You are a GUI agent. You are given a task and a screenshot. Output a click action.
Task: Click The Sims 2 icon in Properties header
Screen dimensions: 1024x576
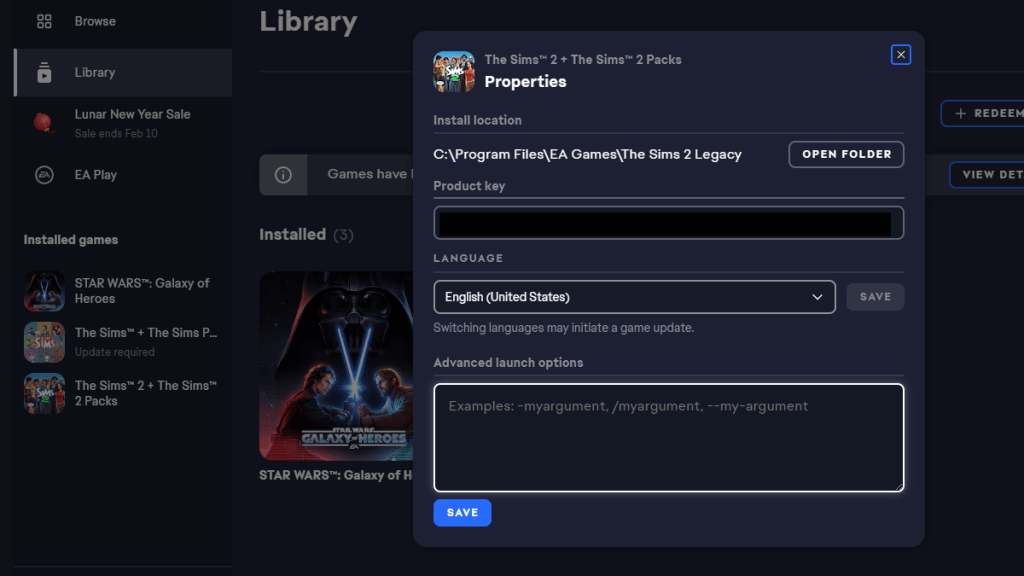coord(454,72)
